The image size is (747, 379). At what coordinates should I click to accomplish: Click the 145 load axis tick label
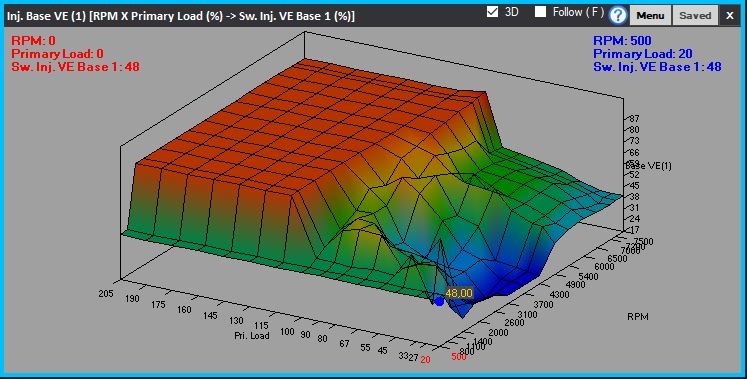(x=210, y=315)
